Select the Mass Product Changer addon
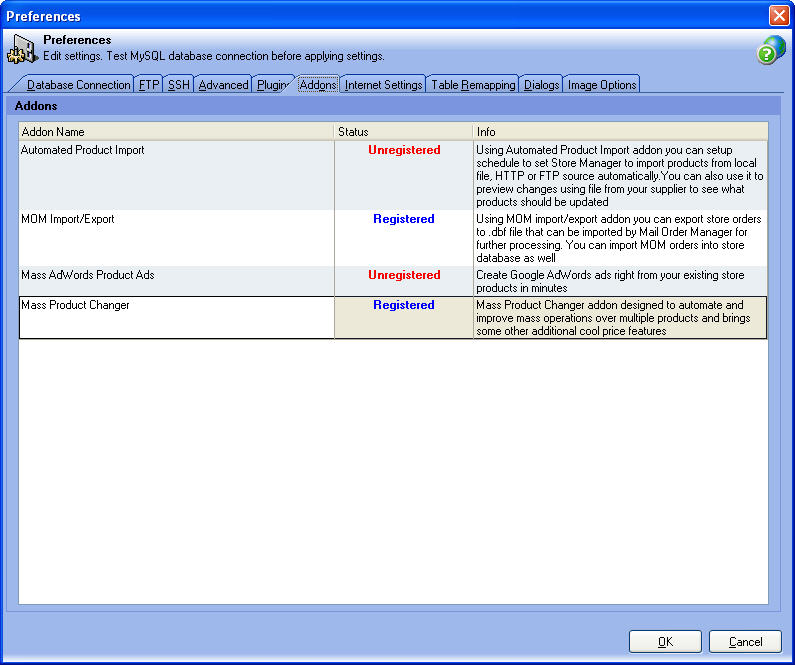 [393, 318]
